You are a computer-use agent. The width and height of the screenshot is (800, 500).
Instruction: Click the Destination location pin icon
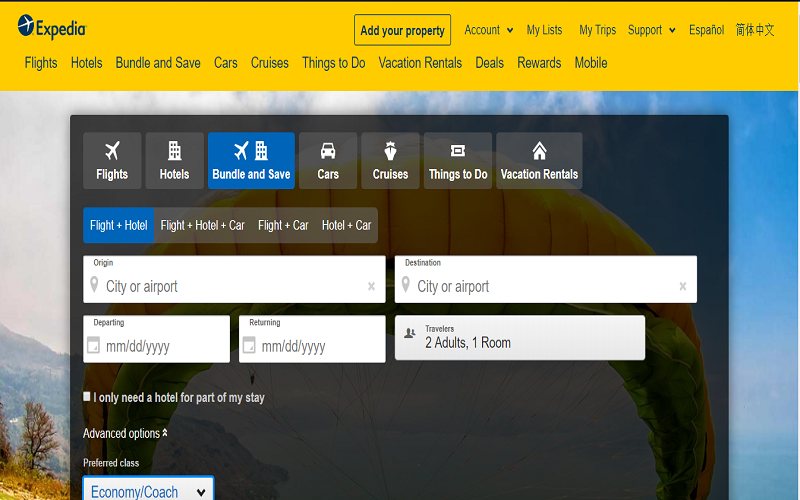pos(406,285)
